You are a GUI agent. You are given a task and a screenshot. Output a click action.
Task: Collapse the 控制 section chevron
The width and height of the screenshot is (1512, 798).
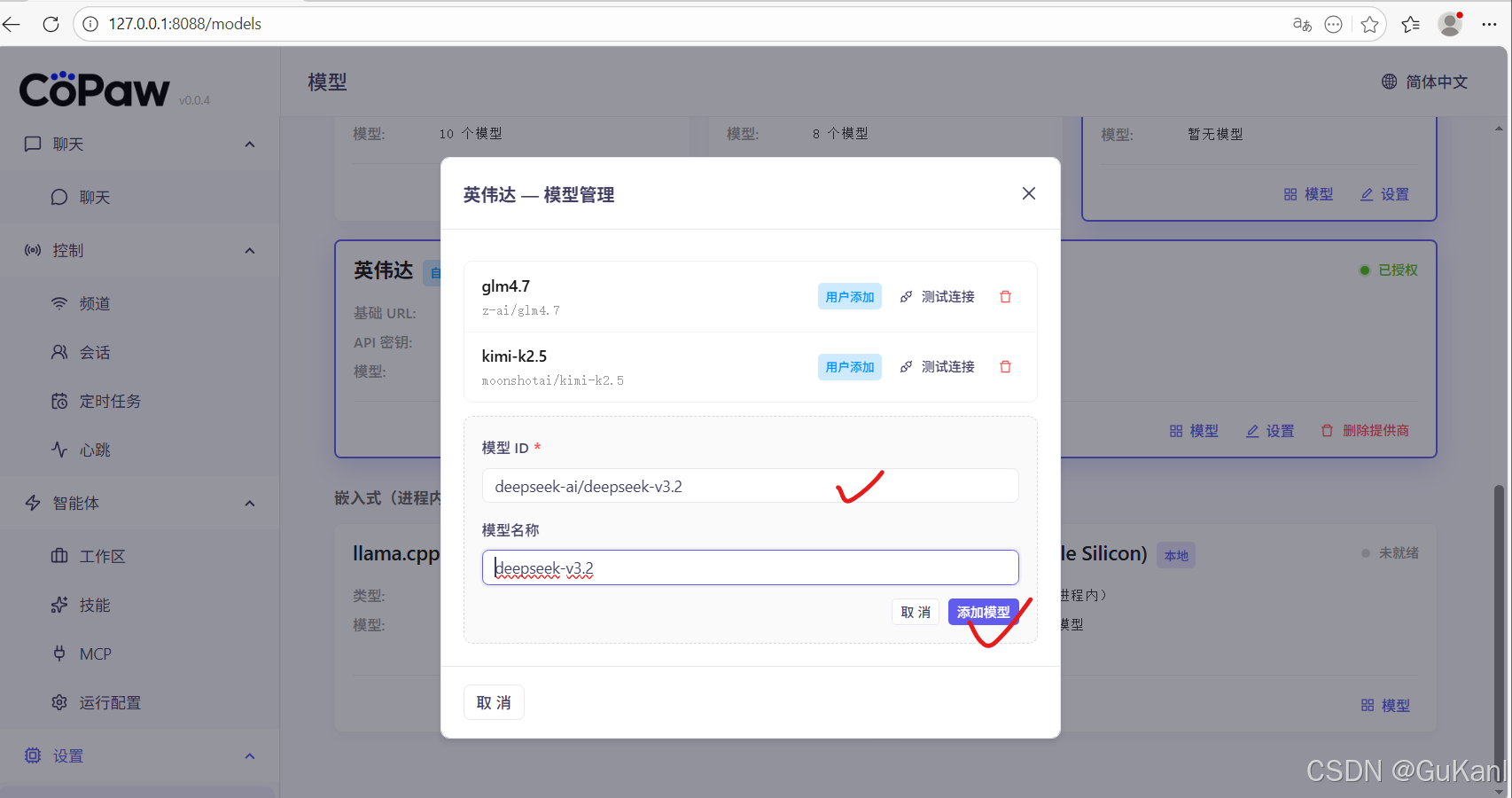[x=249, y=250]
